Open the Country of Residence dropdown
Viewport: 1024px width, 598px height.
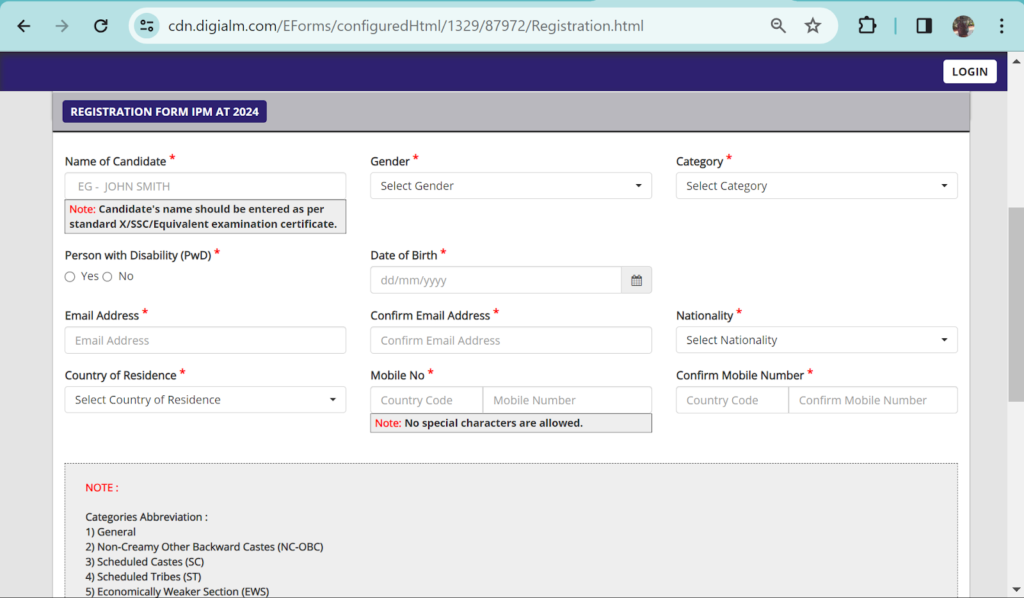click(205, 400)
